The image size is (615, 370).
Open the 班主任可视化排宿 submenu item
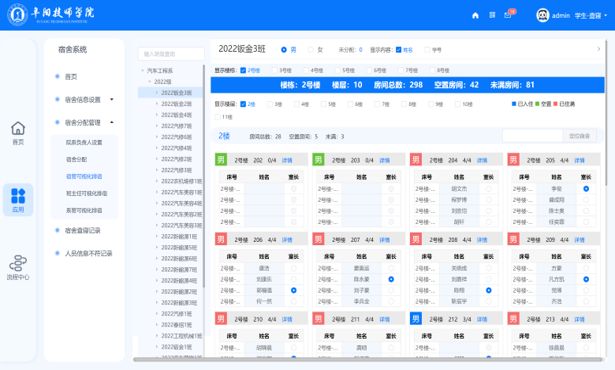click(86, 193)
